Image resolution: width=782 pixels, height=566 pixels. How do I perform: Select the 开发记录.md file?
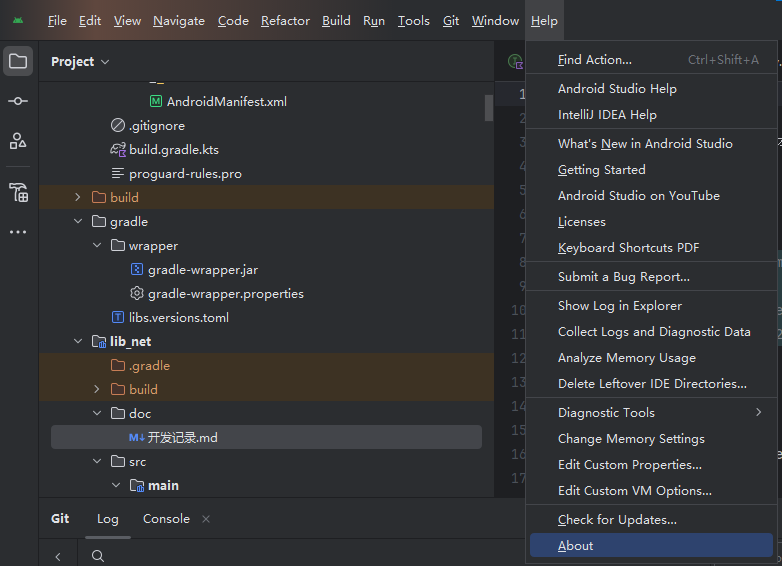point(182,438)
